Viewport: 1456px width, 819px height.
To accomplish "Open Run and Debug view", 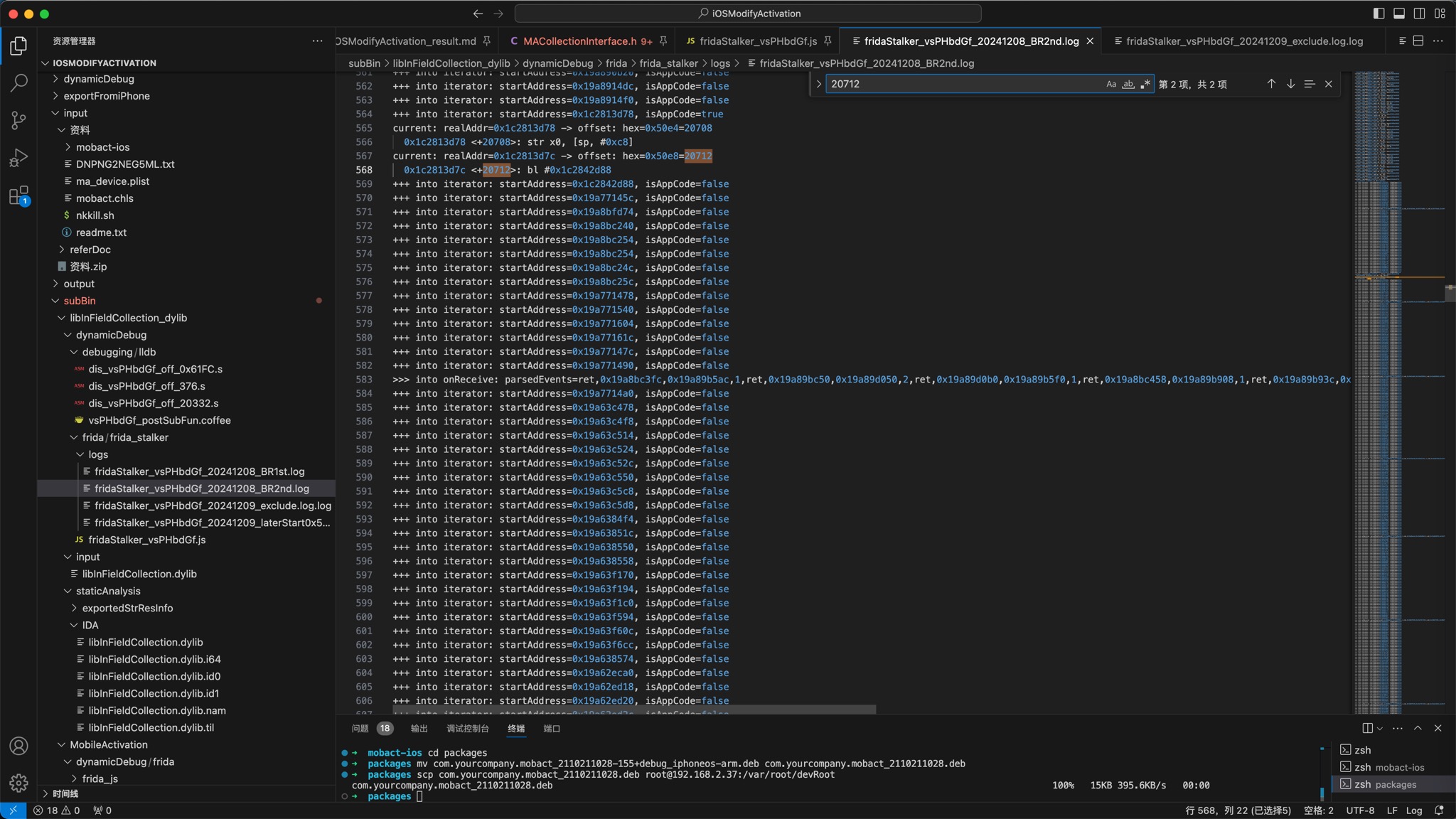I will 18,158.
